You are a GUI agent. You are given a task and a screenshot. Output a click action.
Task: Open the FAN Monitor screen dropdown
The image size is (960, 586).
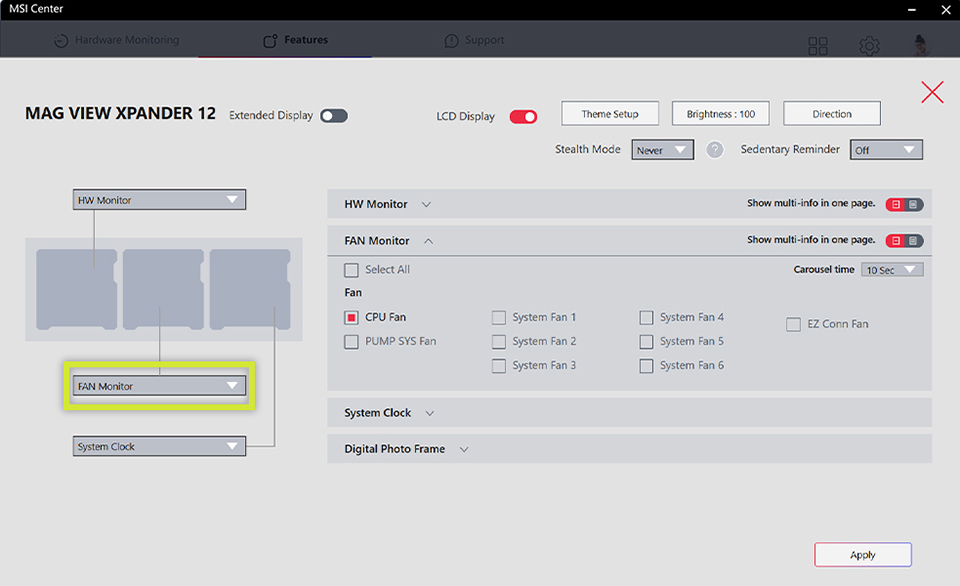click(x=159, y=386)
